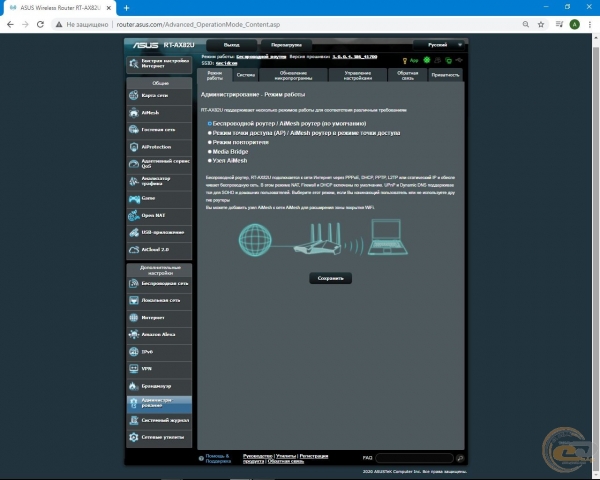Image resolution: width=600 pixels, height=480 pixels.
Task: Open the Network Map (Карта сети) page
Action: pyautogui.click(x=159, y=95)
